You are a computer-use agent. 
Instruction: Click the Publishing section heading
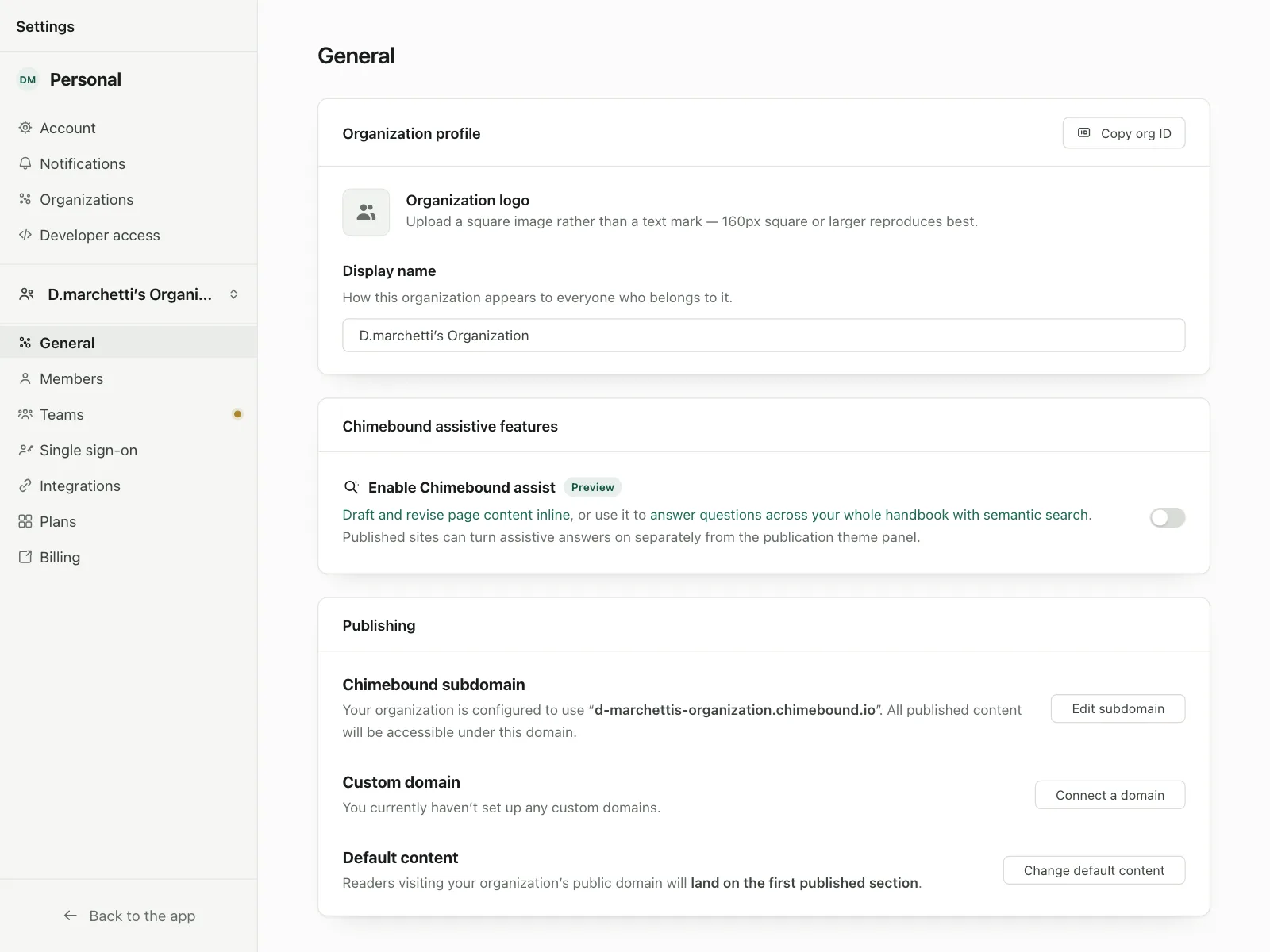(379, 625)
